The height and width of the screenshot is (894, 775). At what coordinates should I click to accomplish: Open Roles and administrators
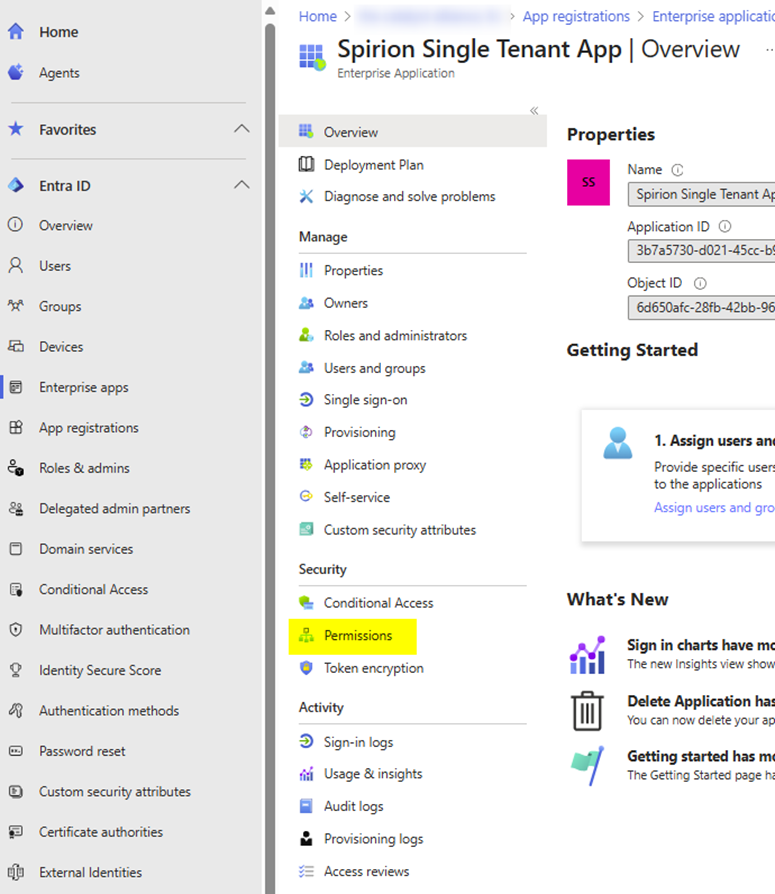[x=395, y=335]
